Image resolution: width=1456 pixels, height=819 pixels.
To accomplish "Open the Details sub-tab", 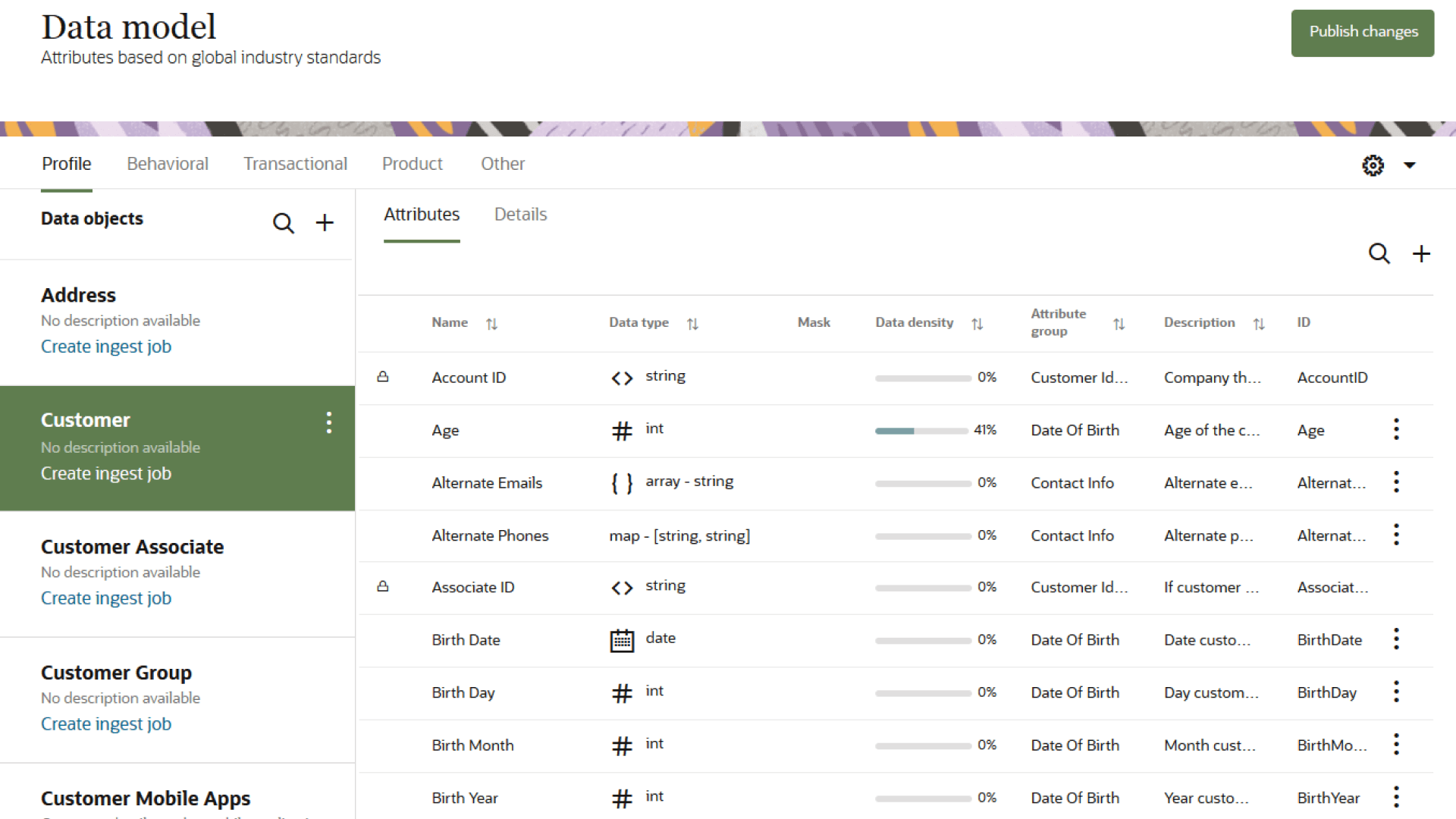I will [521, 215].
